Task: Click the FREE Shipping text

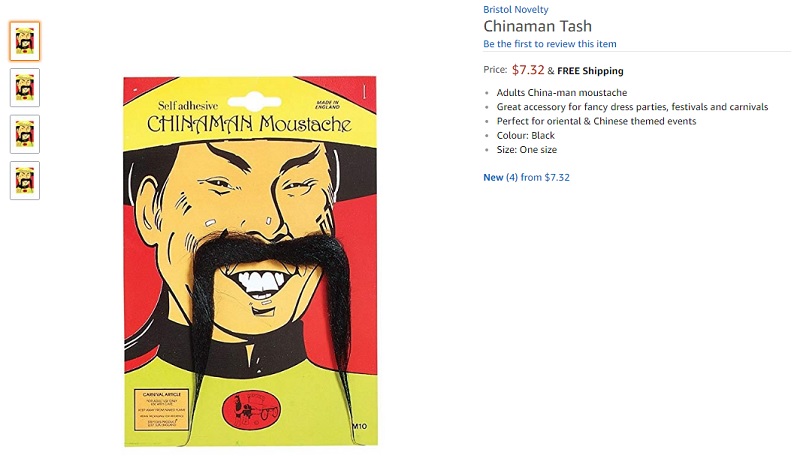Action: click(590, 71)
